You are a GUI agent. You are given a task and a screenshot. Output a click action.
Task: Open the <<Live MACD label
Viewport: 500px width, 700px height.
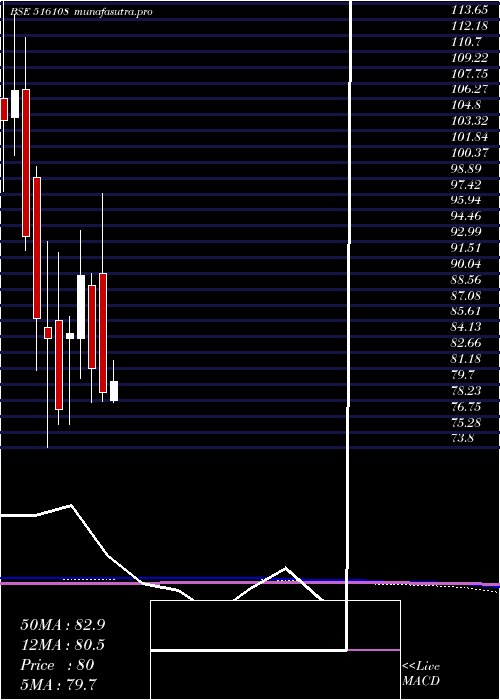(x=421, y=673)
